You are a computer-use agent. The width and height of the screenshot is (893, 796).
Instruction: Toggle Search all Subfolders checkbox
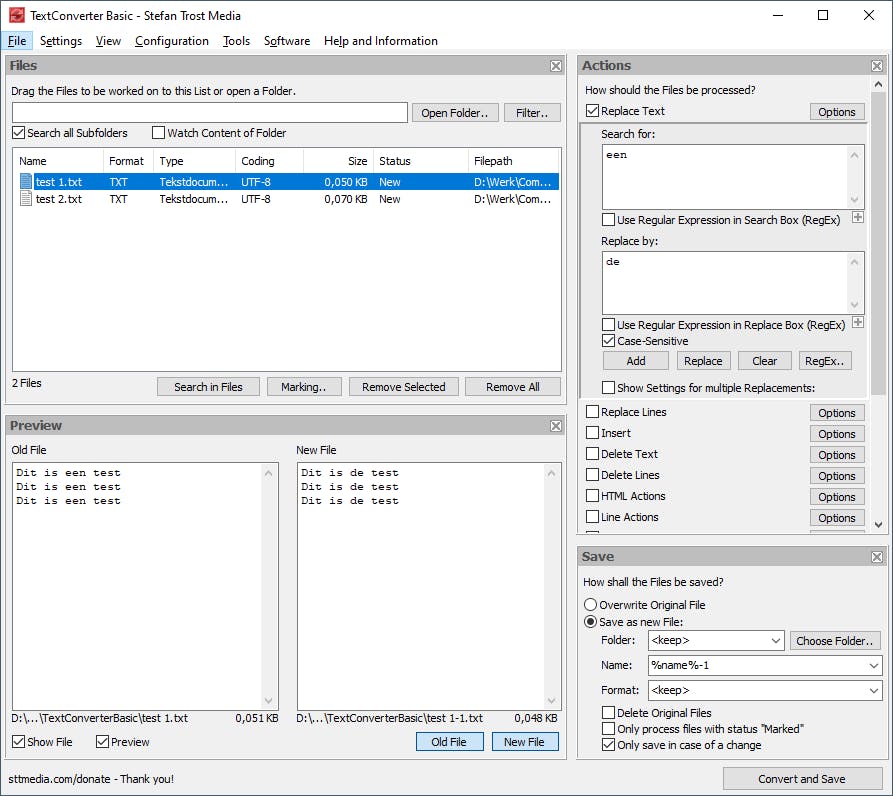tap(19, 133)
